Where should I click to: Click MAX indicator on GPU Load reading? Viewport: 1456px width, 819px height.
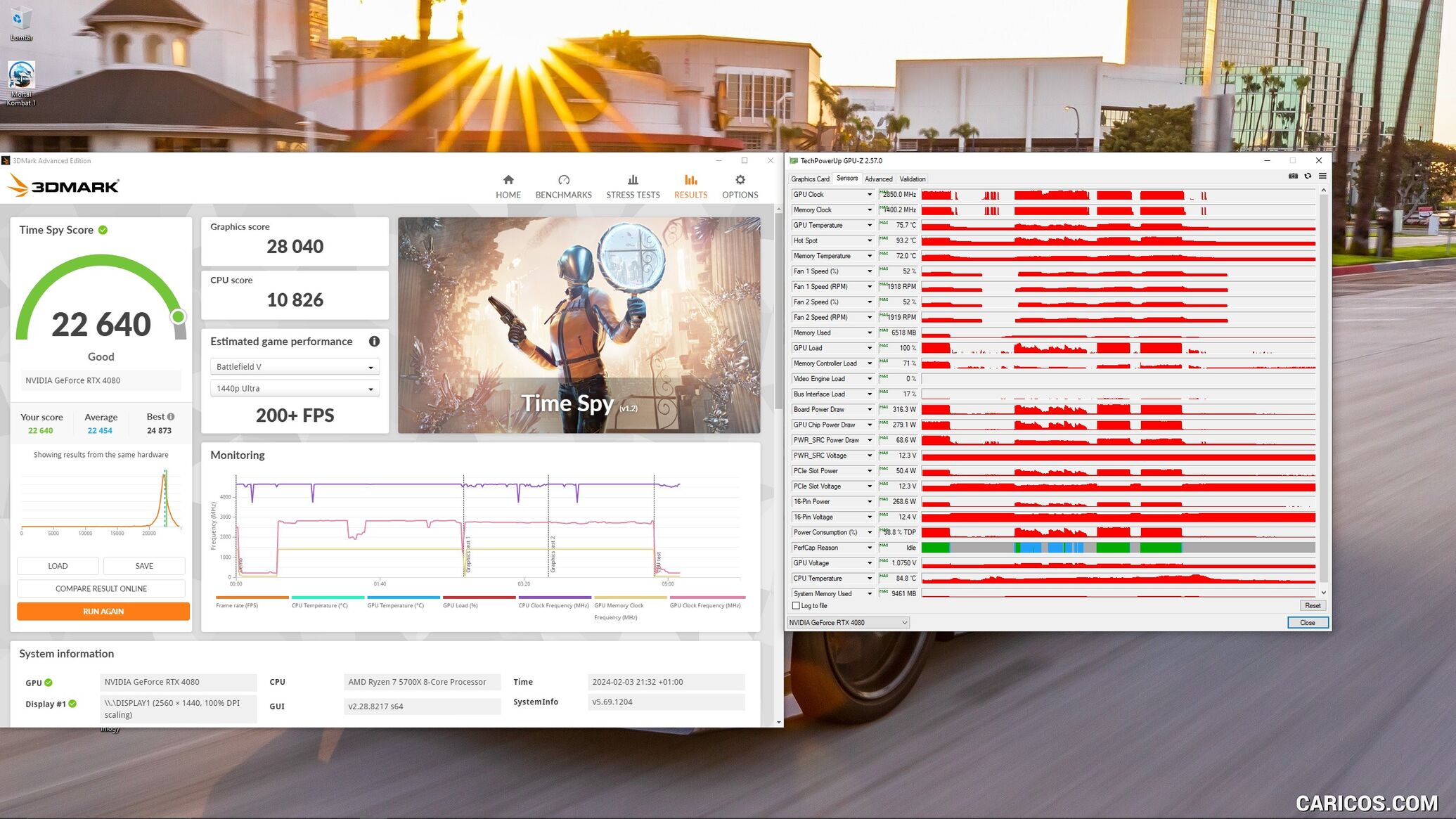(x=884, y=346)
